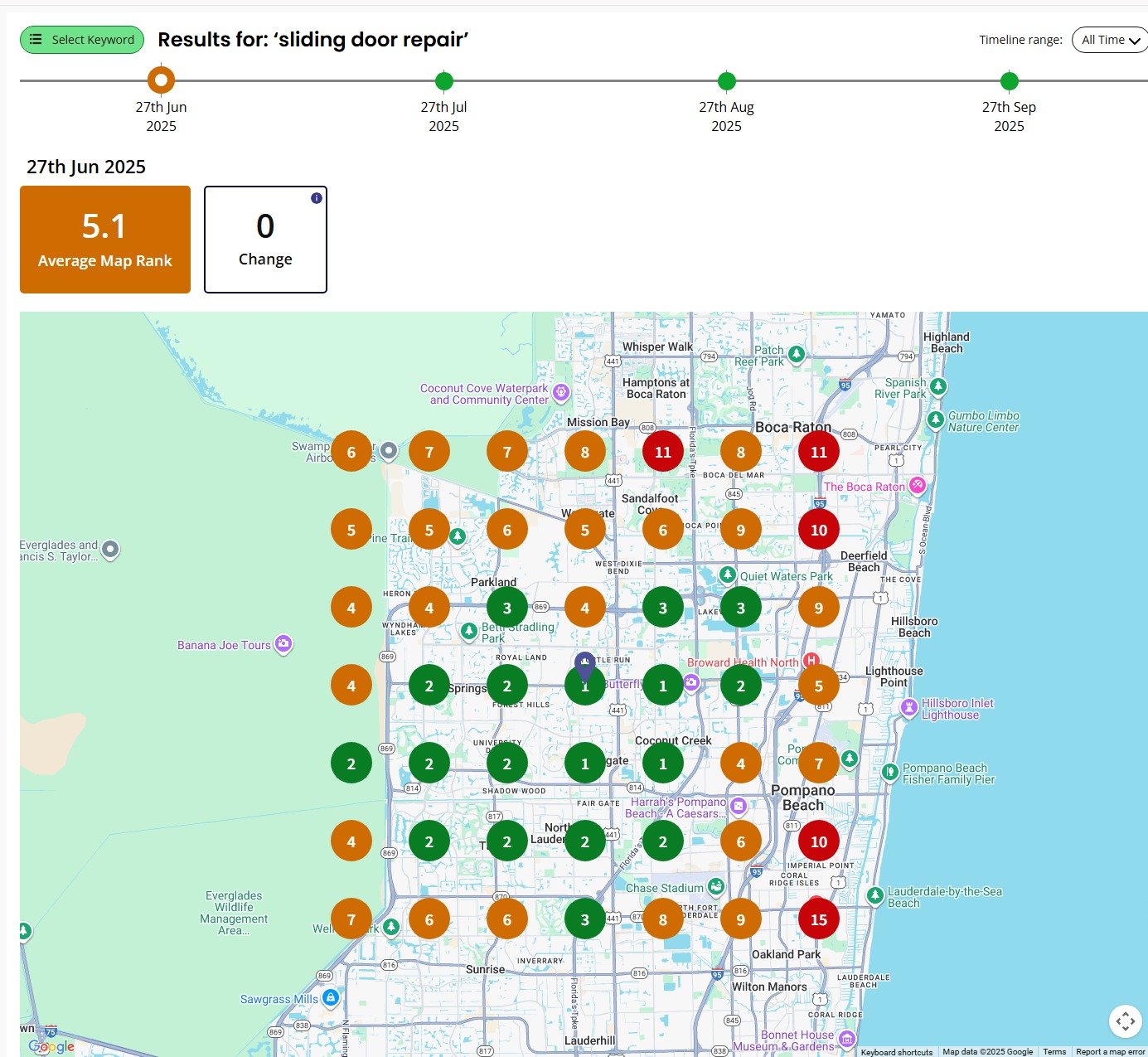
Task: Open the Terms link on map
Action: [x=1054, y=1051]
